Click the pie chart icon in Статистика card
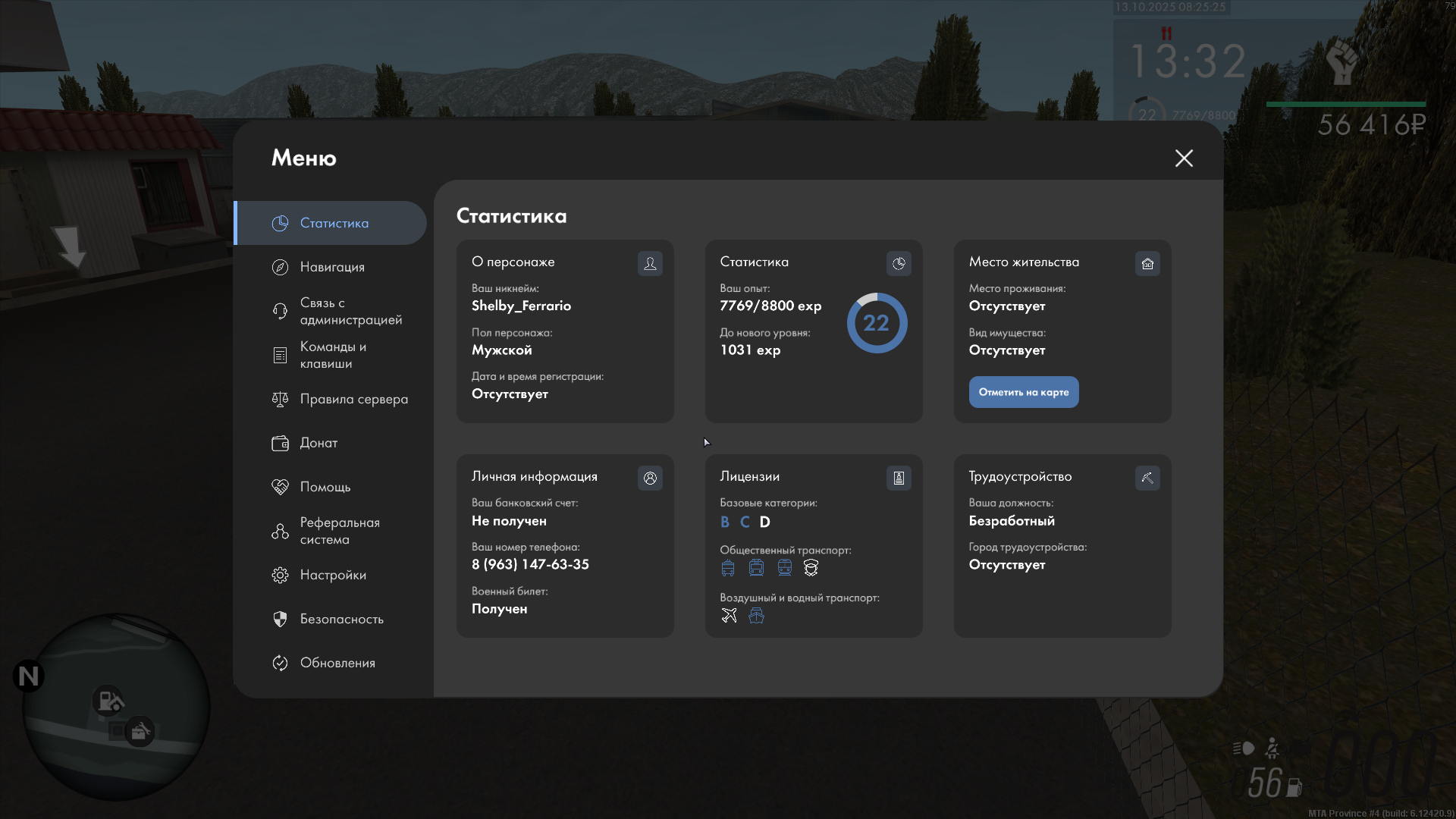The image size is (1456, 819). point(899,263)
